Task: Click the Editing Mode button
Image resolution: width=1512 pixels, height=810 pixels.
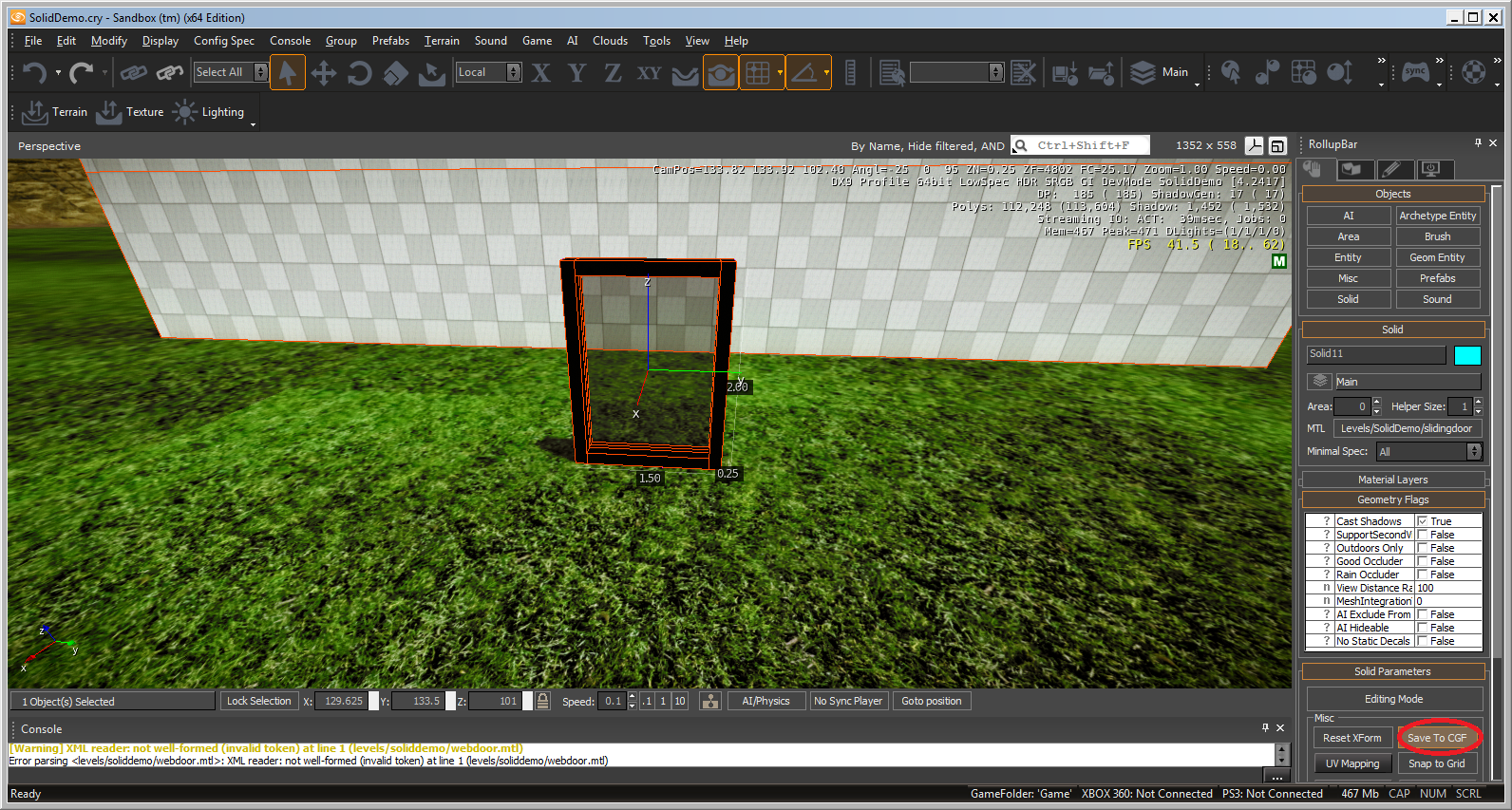Action: click(1393, 699)
